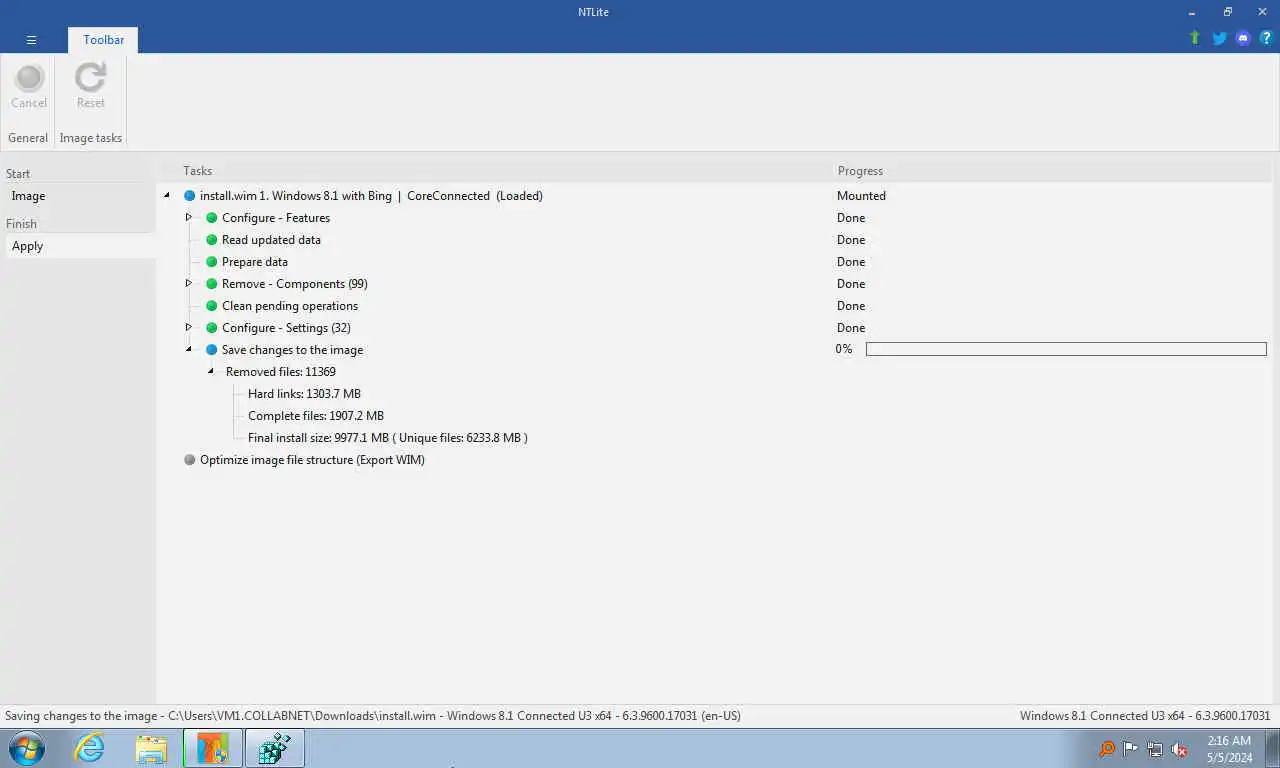Open the clock showing 2:16 AM
This screenshot has height=768, width=1280.
pyautogui.click(x=1229, y=748)
